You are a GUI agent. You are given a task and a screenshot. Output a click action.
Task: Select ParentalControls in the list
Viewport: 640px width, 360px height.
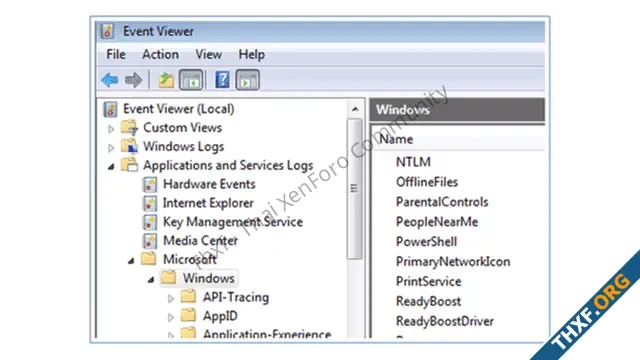coord(442,202)
